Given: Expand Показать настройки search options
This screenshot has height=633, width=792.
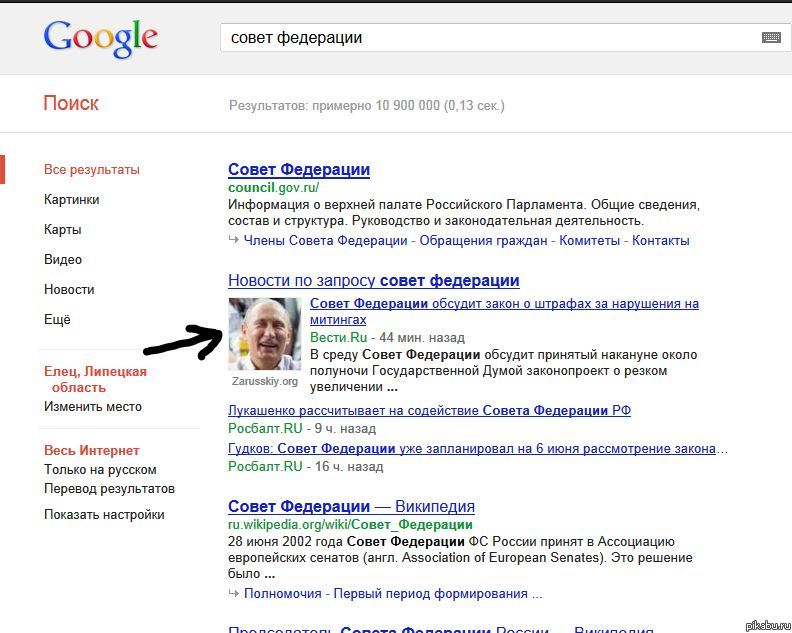Looking at the screenshot, I should [104, 514].
